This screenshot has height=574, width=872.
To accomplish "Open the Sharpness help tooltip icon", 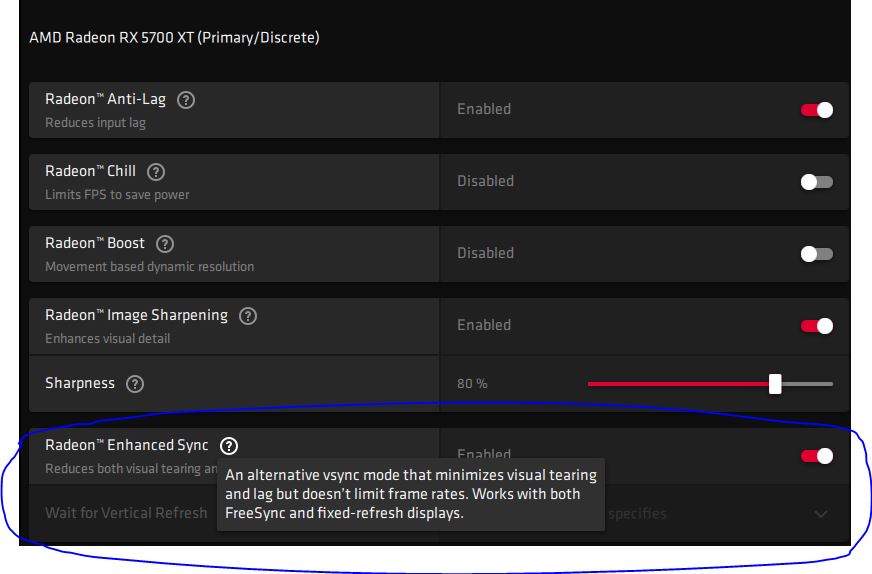I will coord(135,384).
